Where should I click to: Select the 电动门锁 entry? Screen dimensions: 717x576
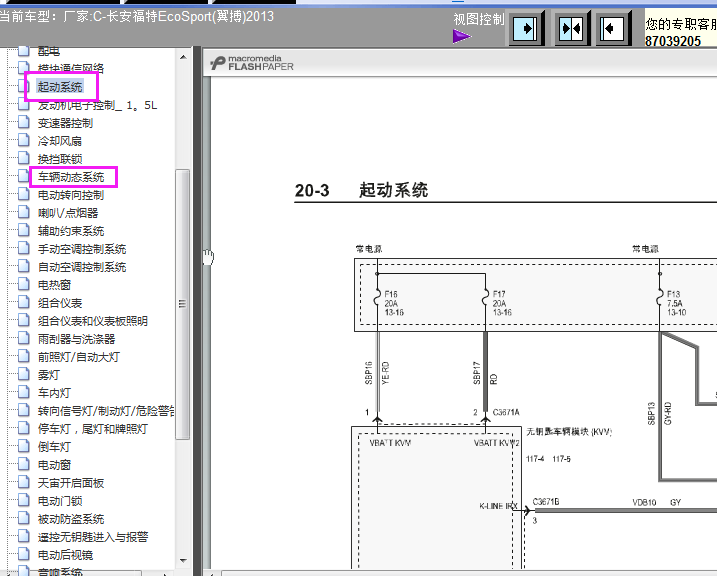pos(60,501)
